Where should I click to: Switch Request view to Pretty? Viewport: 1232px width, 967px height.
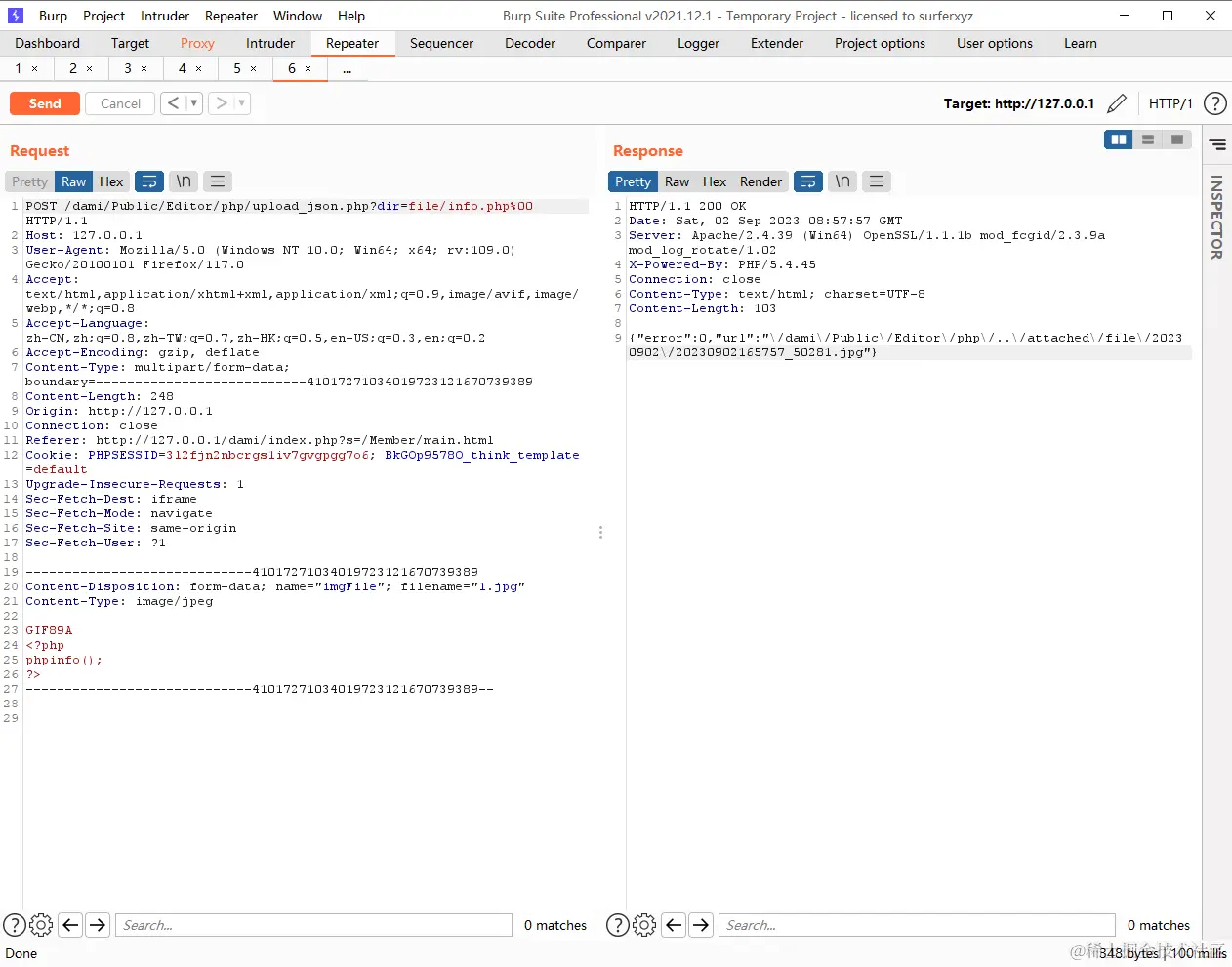coord(29,181)
